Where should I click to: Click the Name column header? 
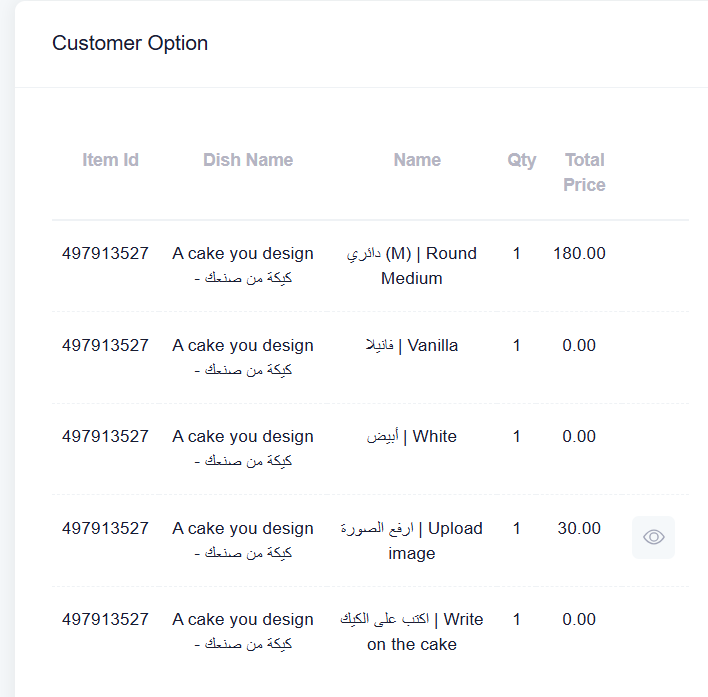[x=417, y=160]
